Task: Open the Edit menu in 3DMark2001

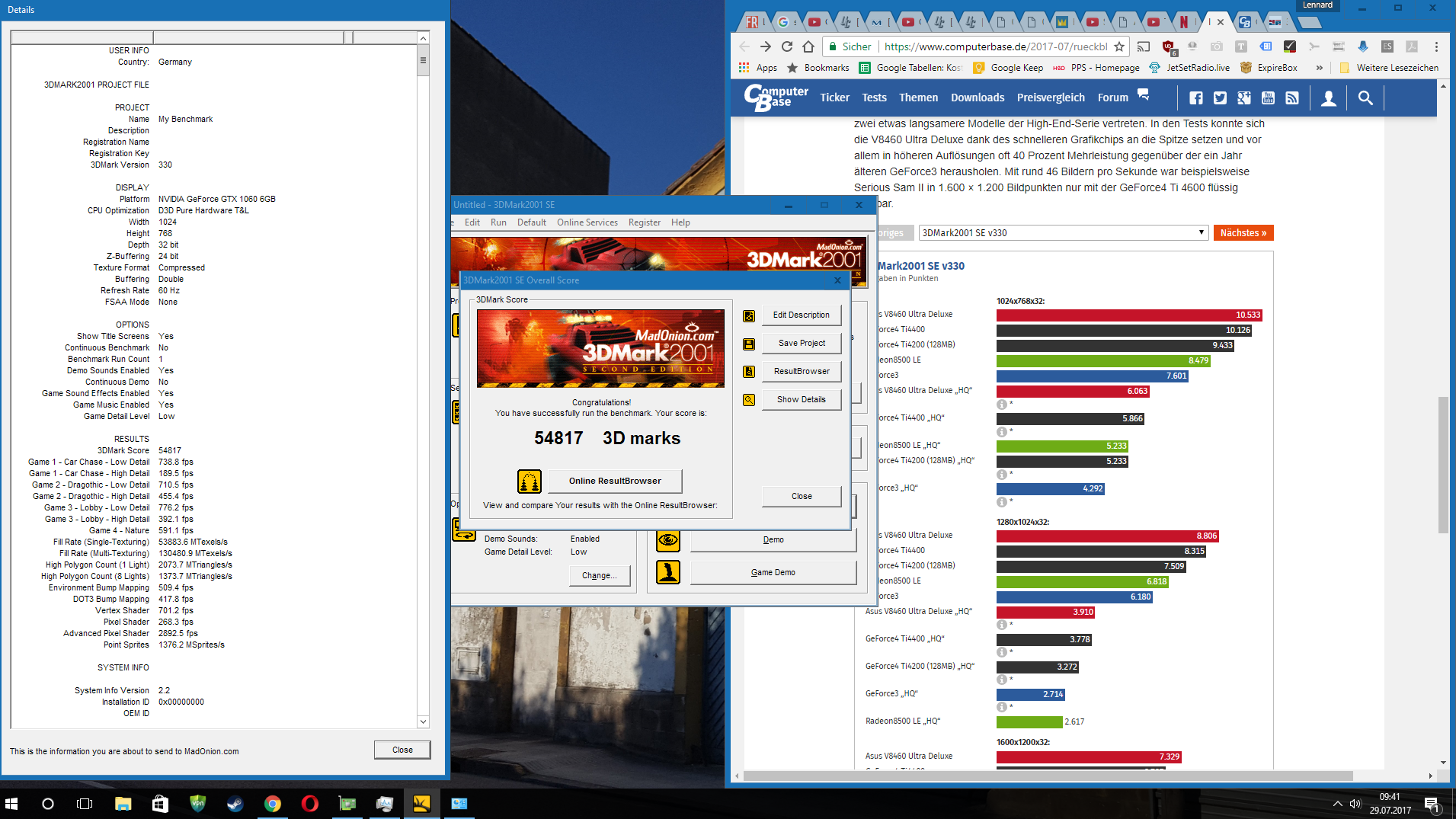Action: pyautogui.click(x=472, y=222)
